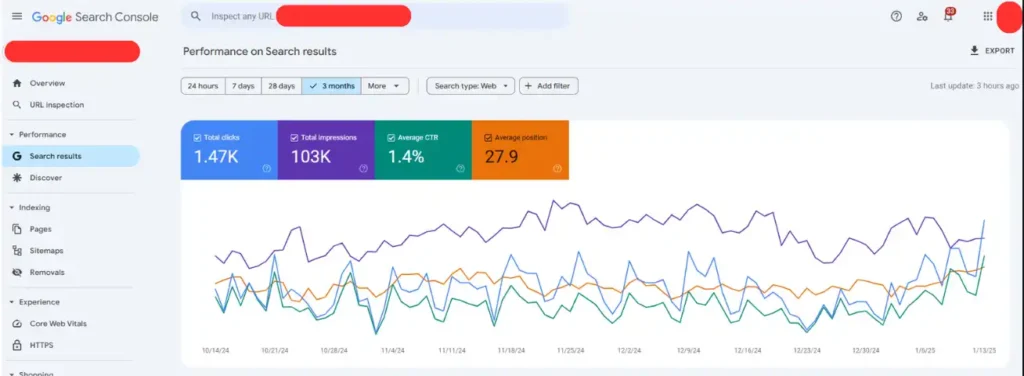The height and width of the screenshot is (376, 1024).
Task: Click the Add filter button
Action: tap(549, 86)
